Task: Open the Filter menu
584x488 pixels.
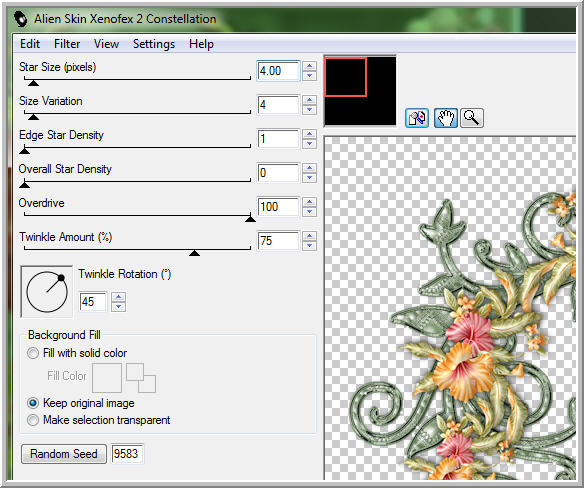Action: coord(67,44)
